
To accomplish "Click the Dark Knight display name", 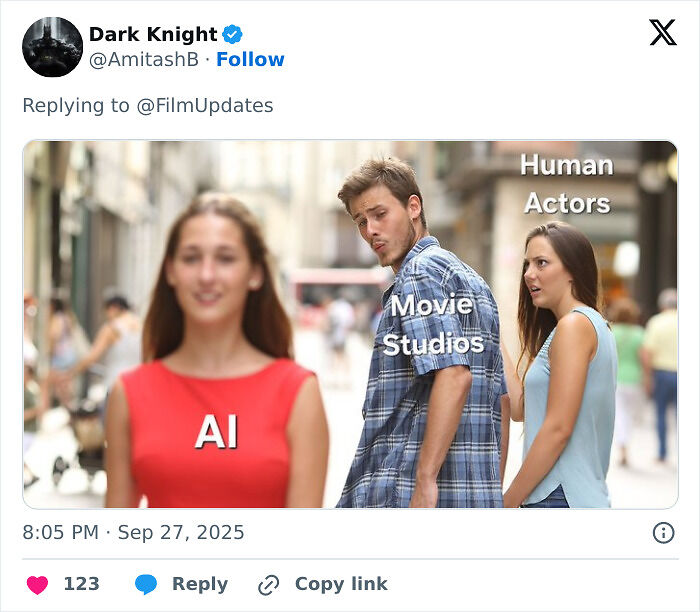I will coord(152,35).
